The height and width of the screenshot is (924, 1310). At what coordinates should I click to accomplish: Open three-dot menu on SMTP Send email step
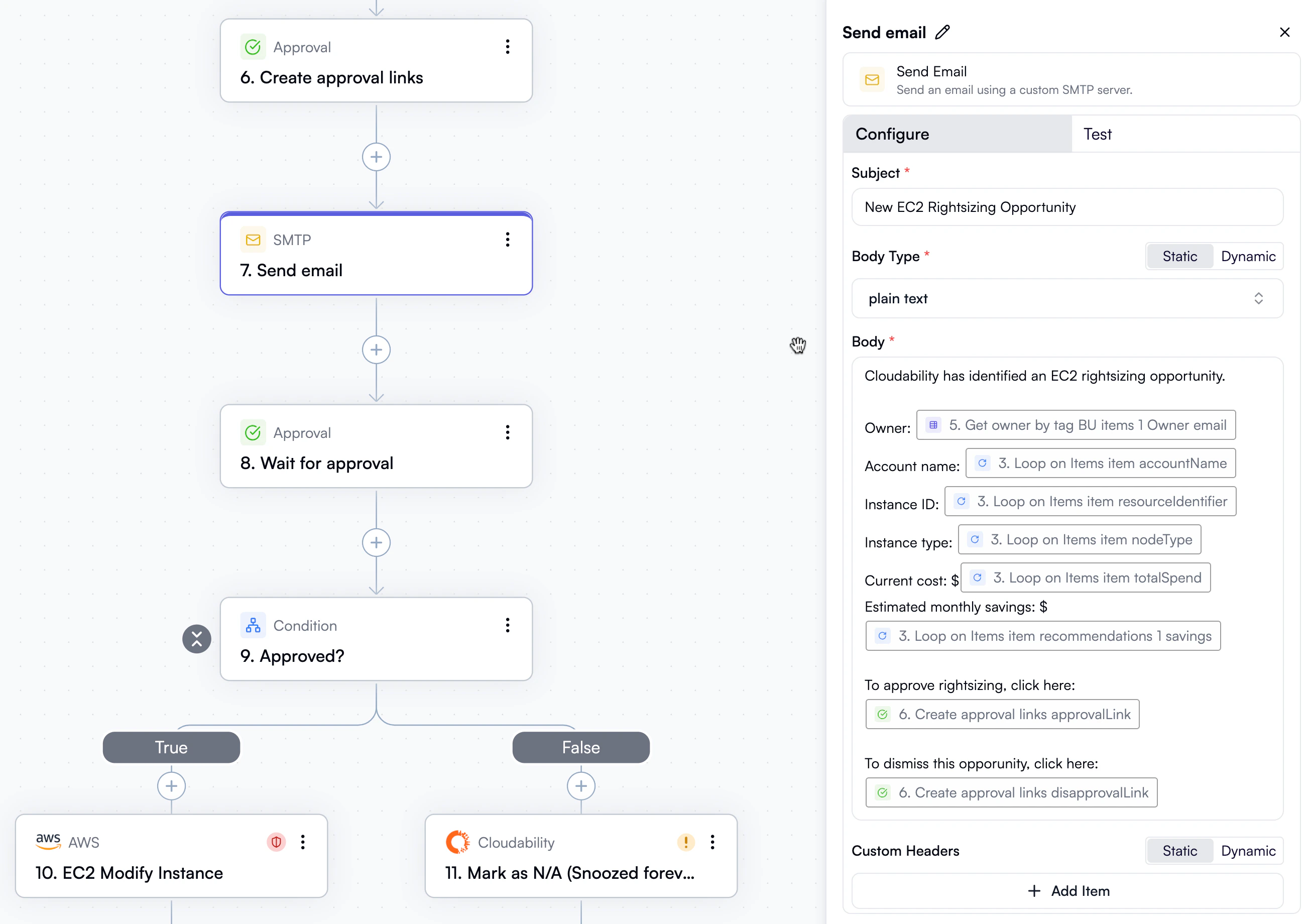click(507, 240)
